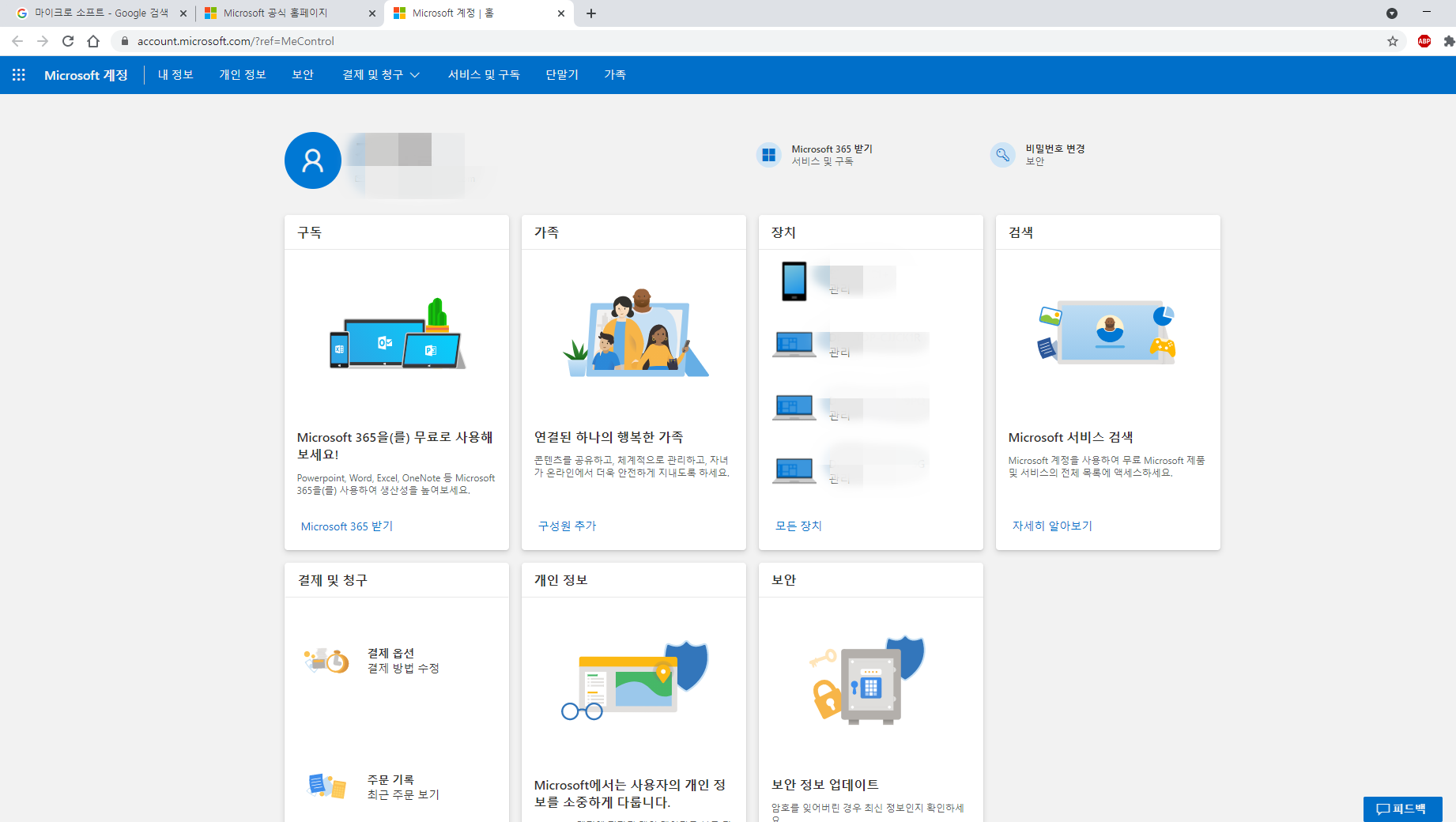The height and width of the screenshot is (822, 1456).
Task: Select the first laptop device icon
Action: [x=794, y=345]
